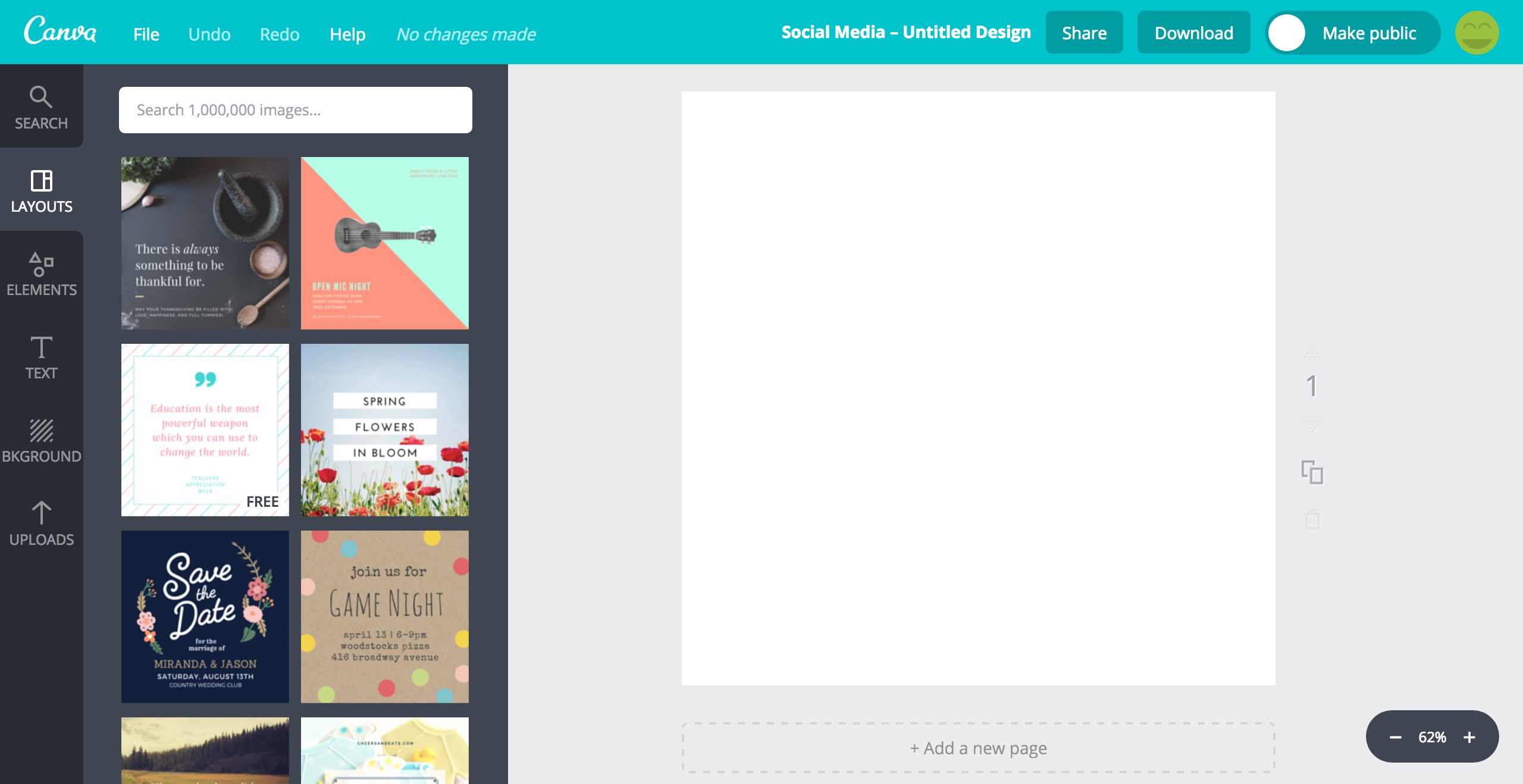Zoom in with the plus button
The width and height of the screenshot is (1523, 784).
coord(1469,738)
